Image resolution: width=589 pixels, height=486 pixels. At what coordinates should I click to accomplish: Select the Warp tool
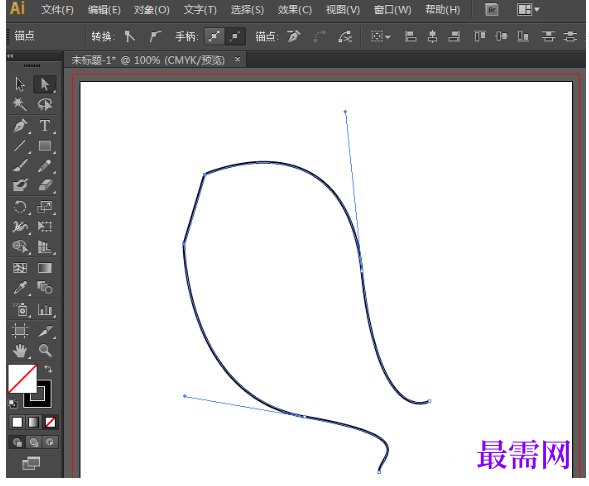[x=20, y=226]
